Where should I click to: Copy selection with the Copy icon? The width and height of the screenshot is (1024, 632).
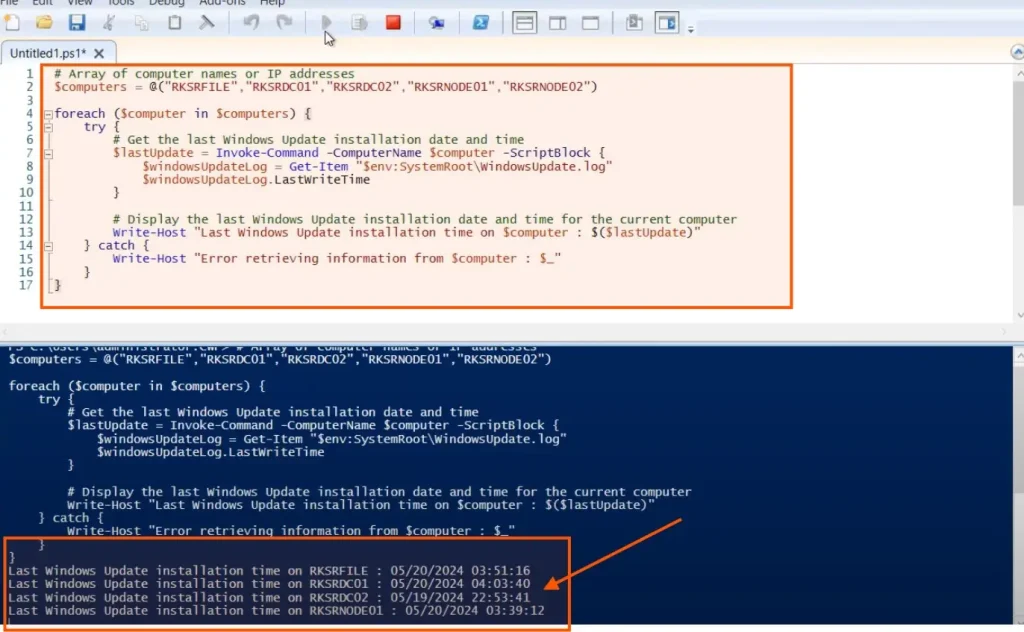pyautogui.click(x=142, y=23)
